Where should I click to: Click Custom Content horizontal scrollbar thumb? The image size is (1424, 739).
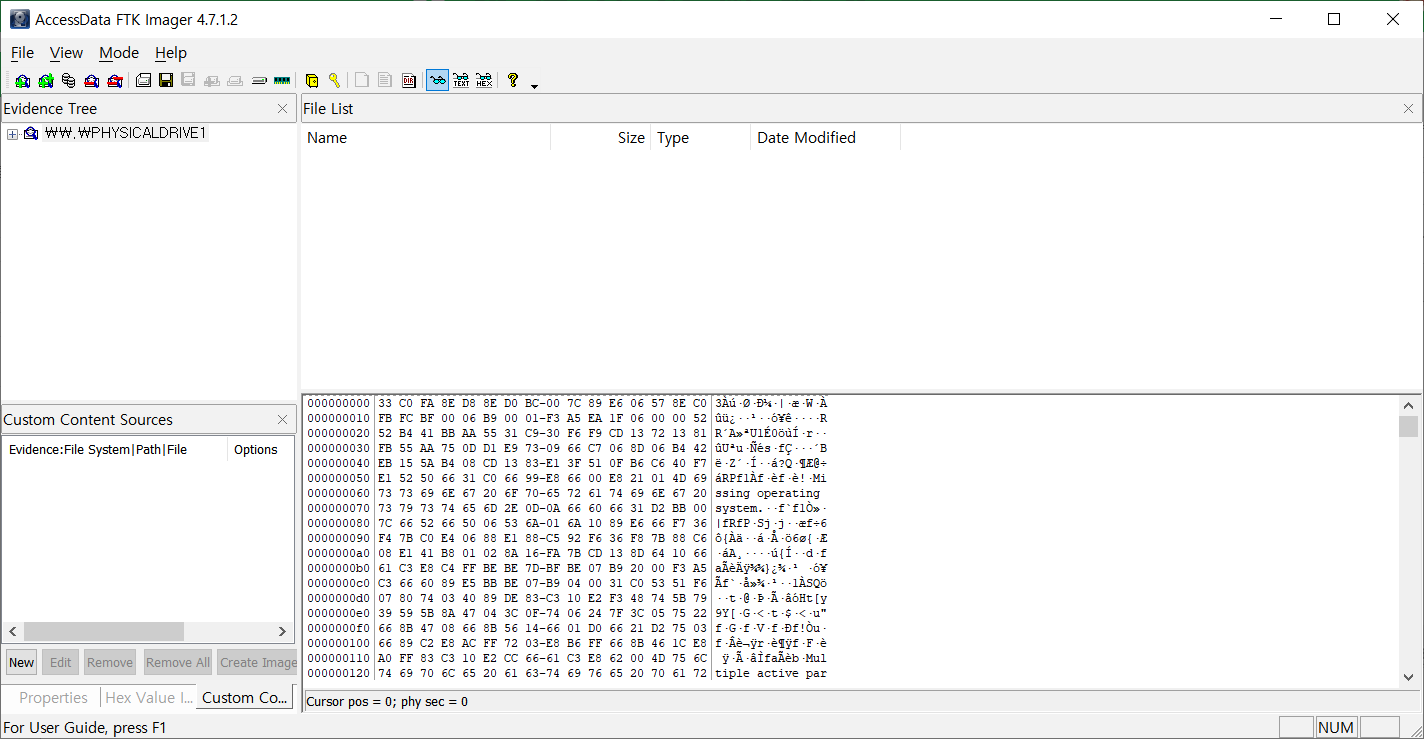(104, 632)
